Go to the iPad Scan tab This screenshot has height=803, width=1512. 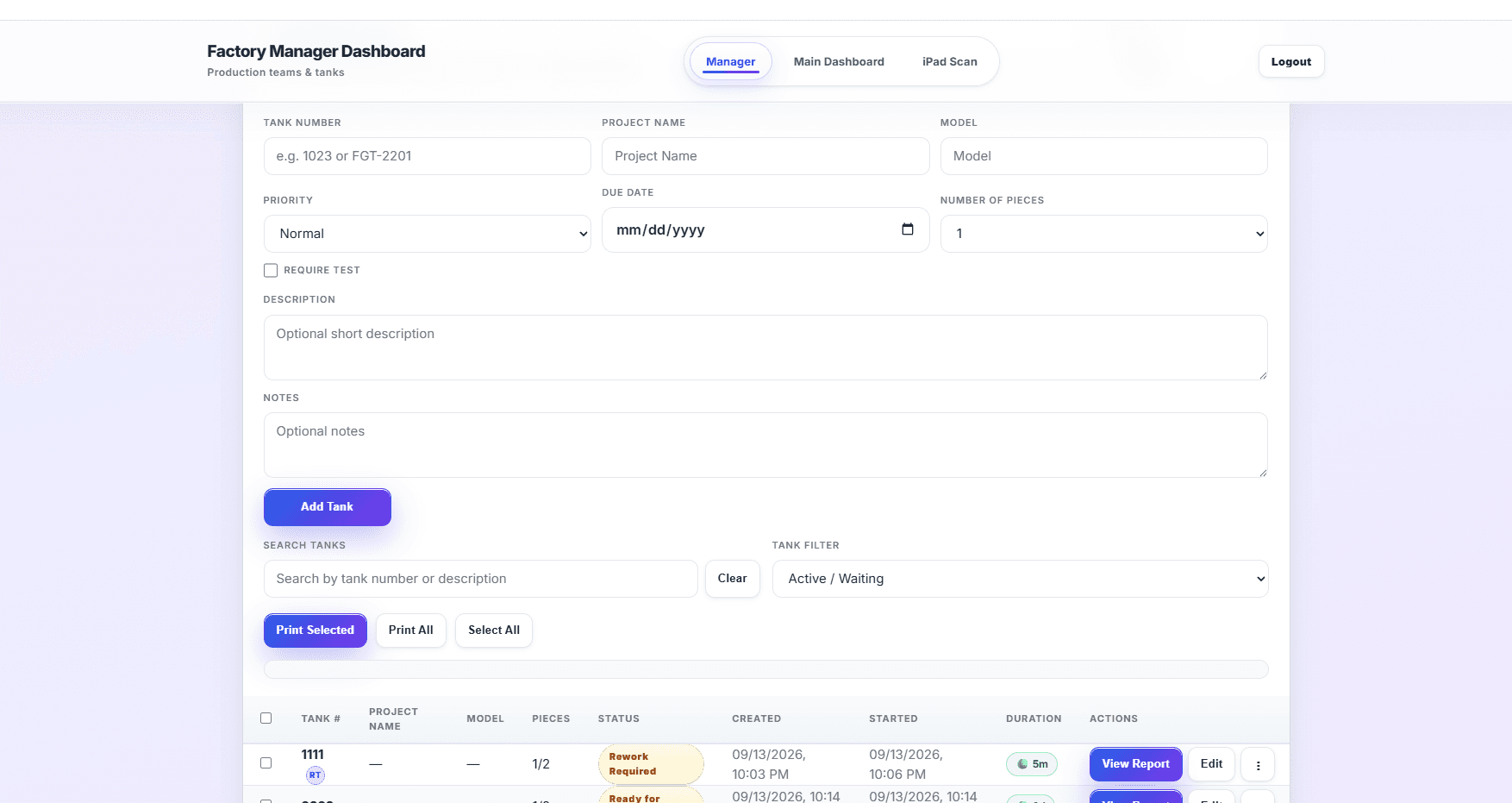tap(950, 62)
